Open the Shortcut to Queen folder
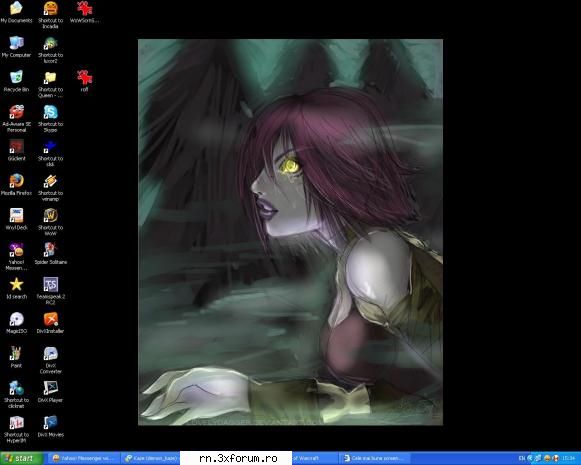Screen dimensions: 581x465 [x=50, y=84]
